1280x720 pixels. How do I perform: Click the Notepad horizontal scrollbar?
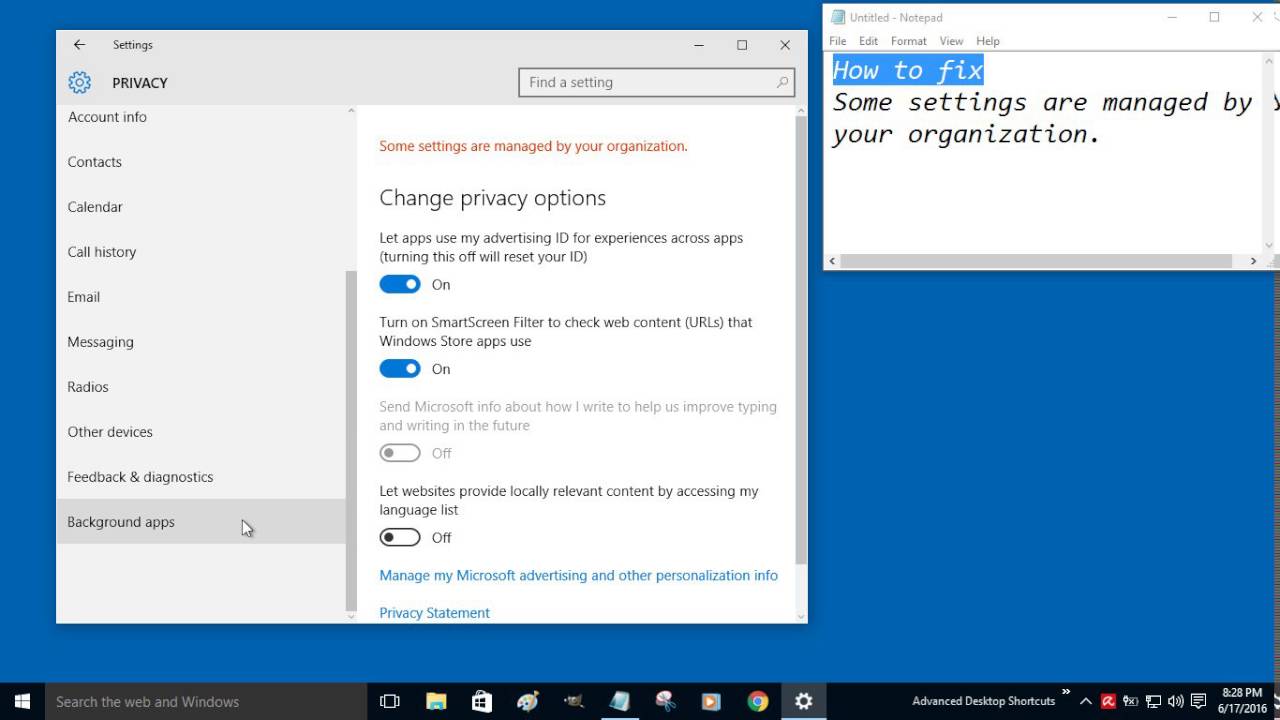[x=1036, y=261]
